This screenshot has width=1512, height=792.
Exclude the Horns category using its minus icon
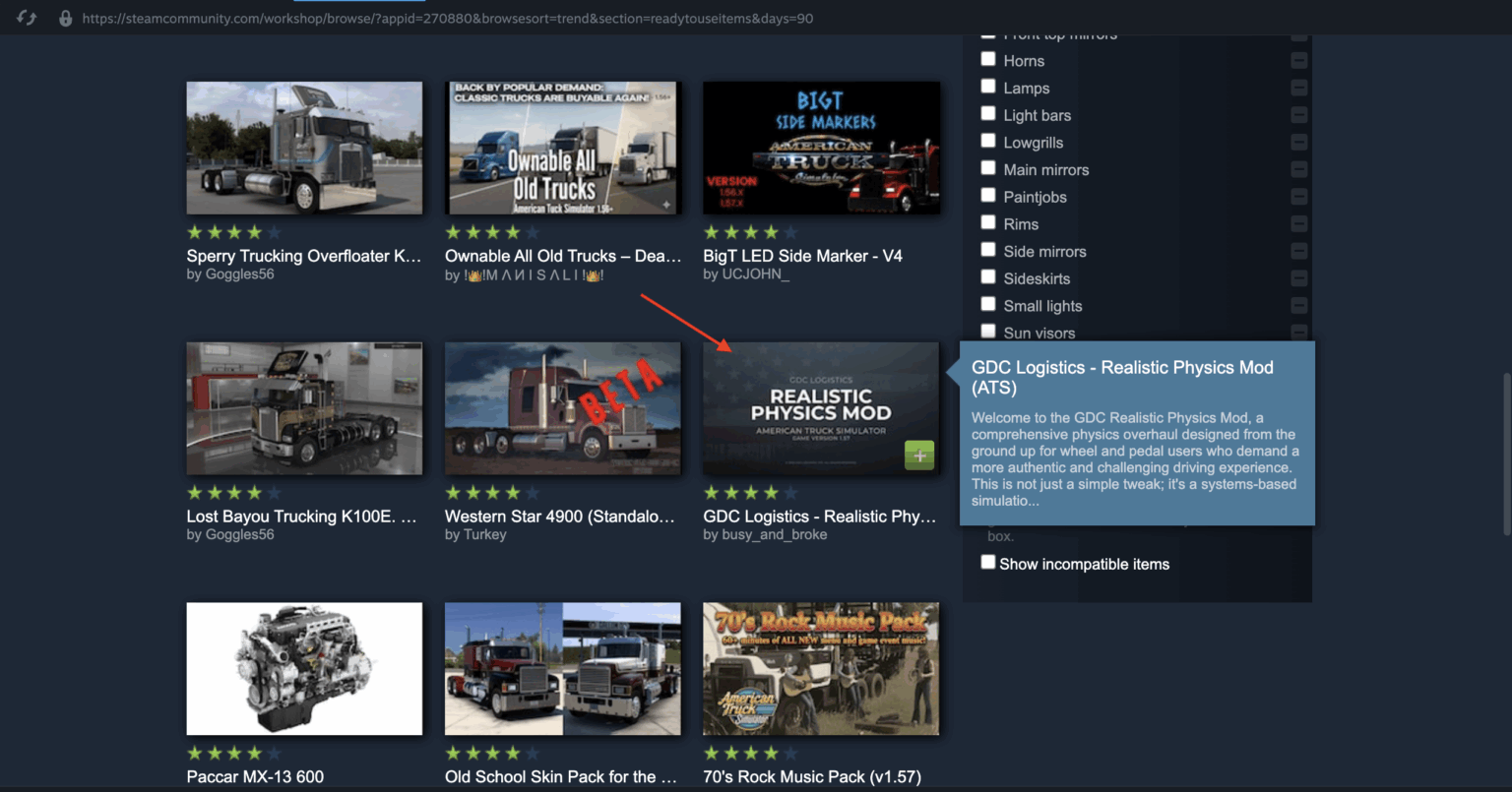[1297, 59]
